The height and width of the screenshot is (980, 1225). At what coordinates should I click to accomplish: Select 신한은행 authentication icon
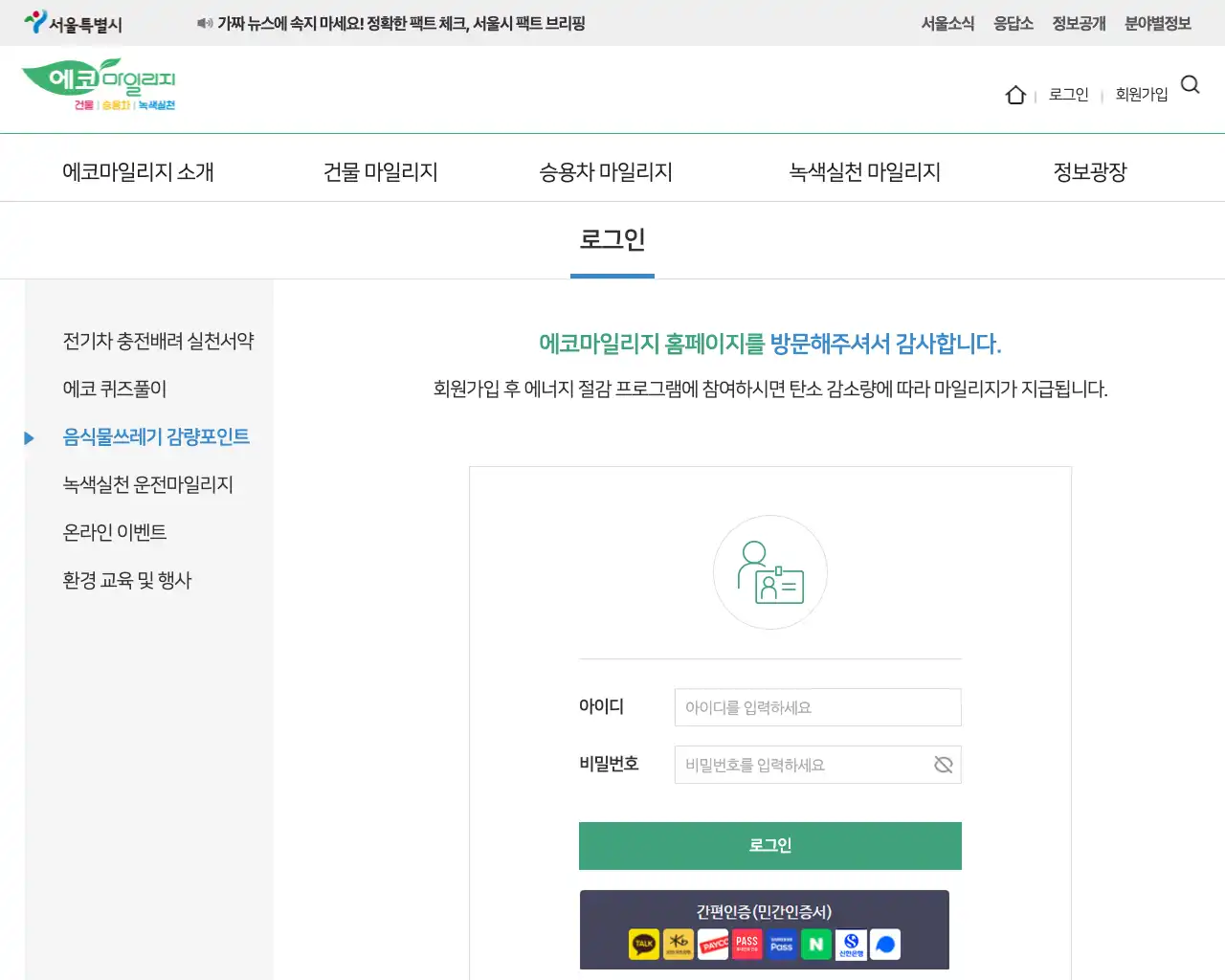851,945
